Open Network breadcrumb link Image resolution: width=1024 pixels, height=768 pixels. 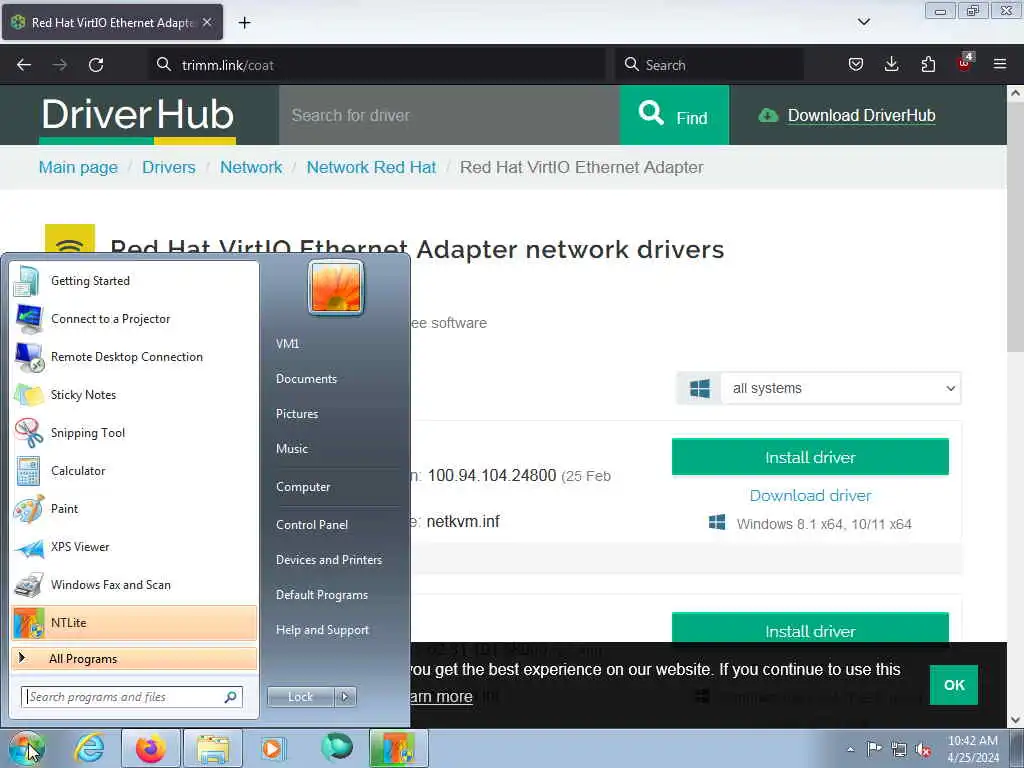(x=251, y=167)
